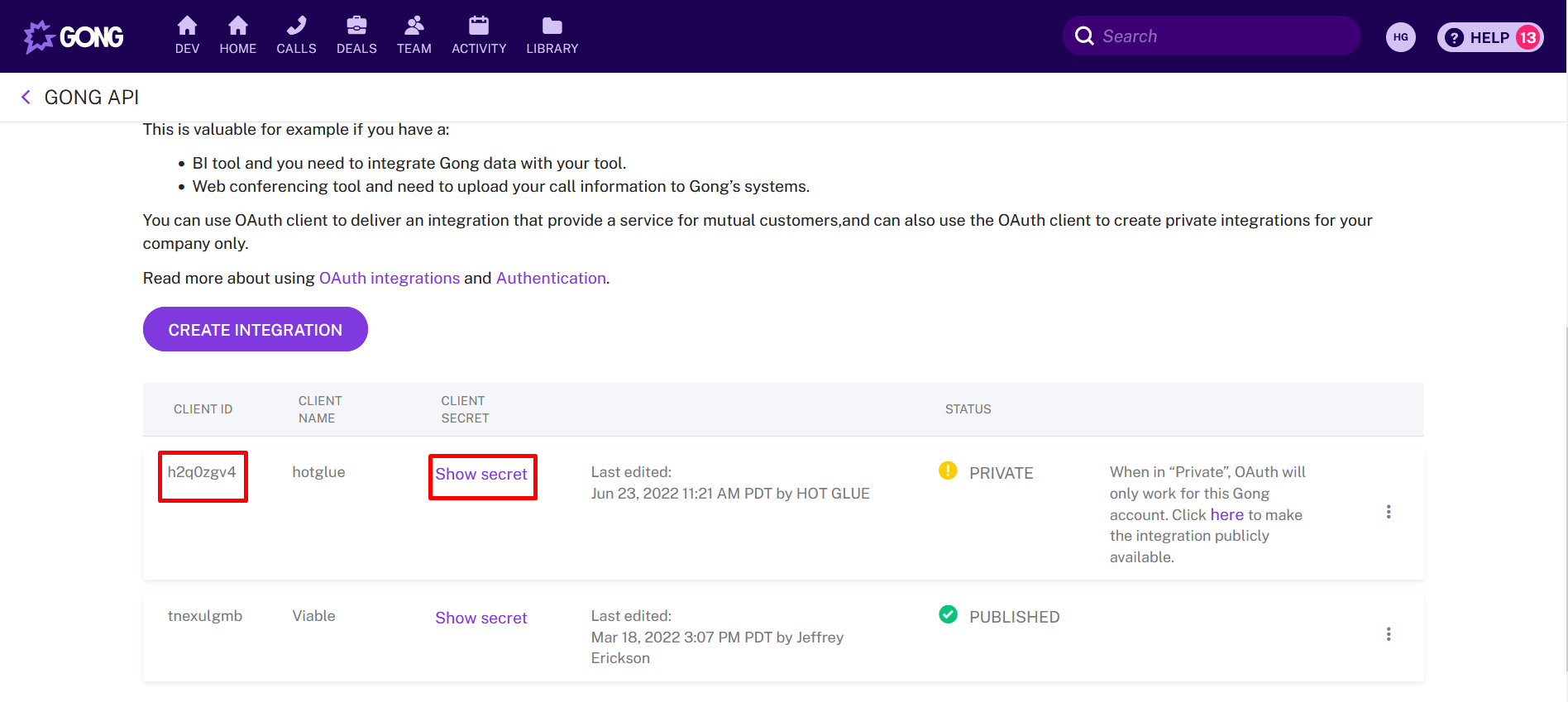The height and width of the screenshot is (702, 1568).
Task: Open the hotglue row options menu
Action: click(x=1389, y=512)
